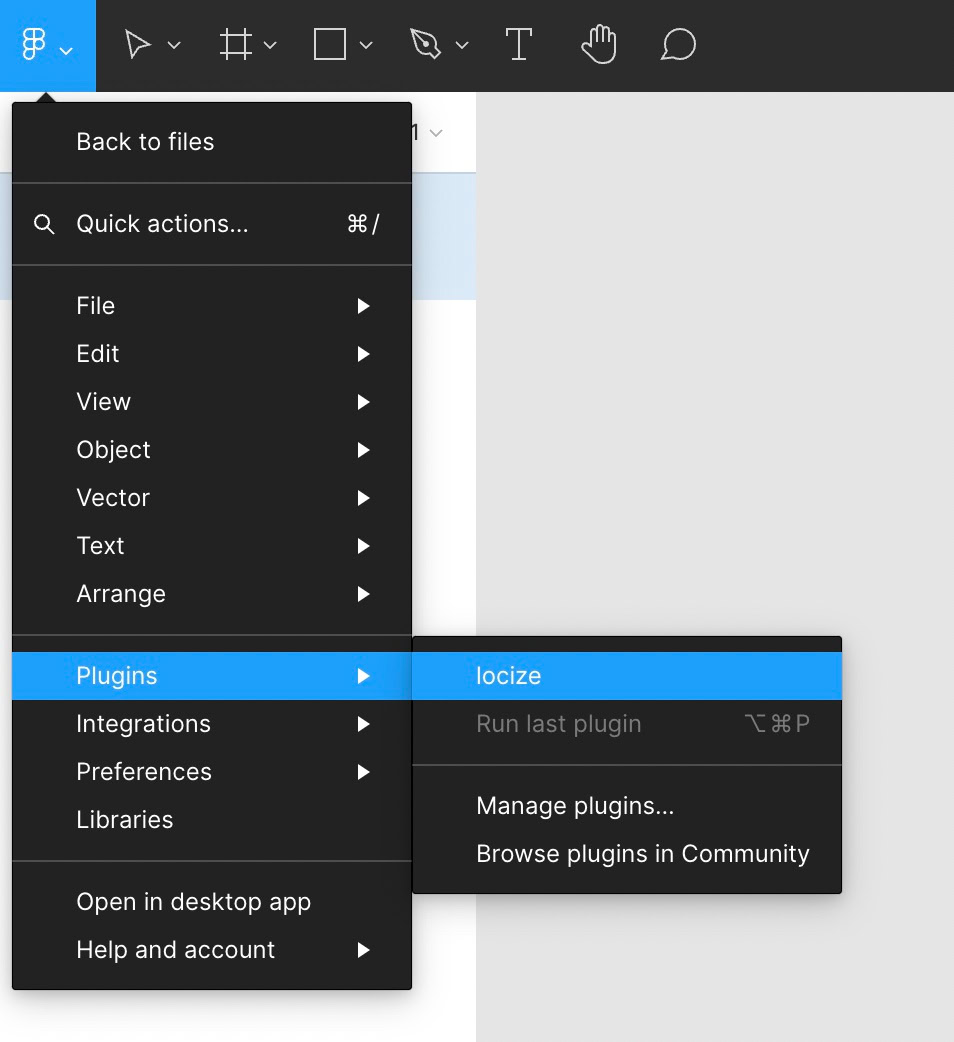Open Quick actions search
This screenshot has width=954, height=1042.
[x=162, y=224]
